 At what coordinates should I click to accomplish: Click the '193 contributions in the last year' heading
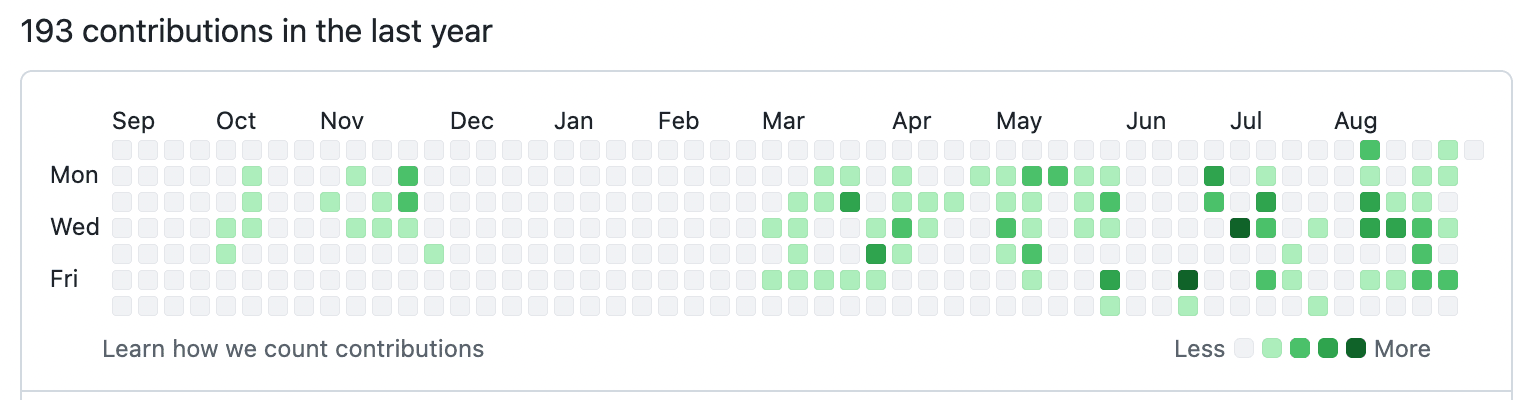[257, 32]
